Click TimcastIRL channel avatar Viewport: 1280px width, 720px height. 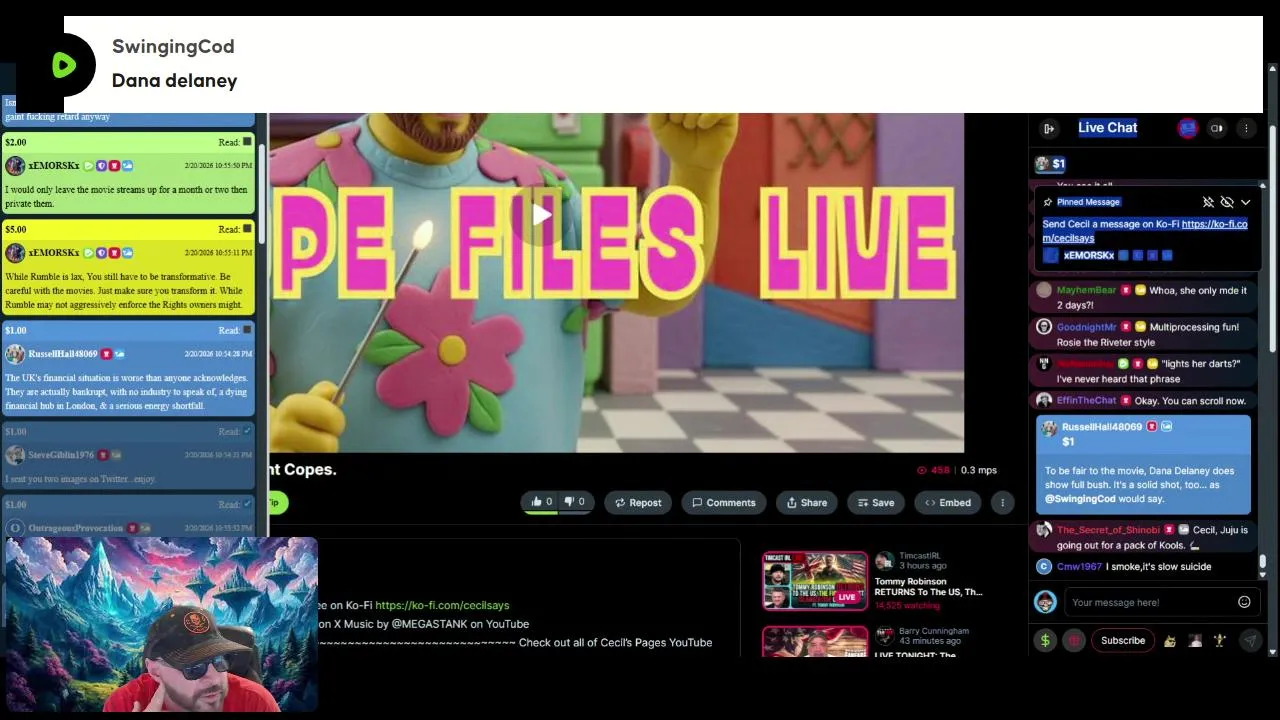click(x=884, y=561)
